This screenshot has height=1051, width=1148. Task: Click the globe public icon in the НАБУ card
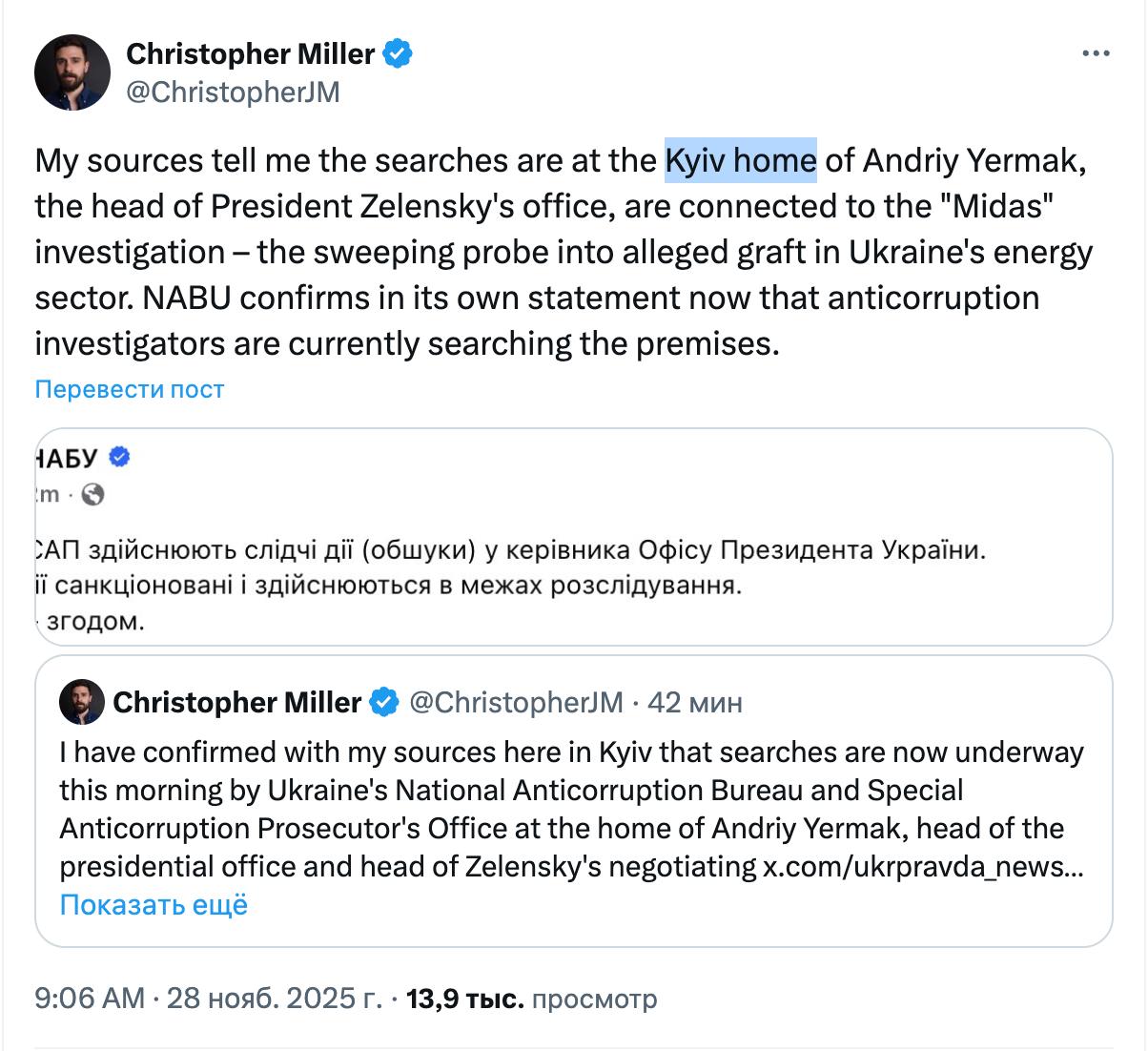pyautogui.click(x=93, y=494)
